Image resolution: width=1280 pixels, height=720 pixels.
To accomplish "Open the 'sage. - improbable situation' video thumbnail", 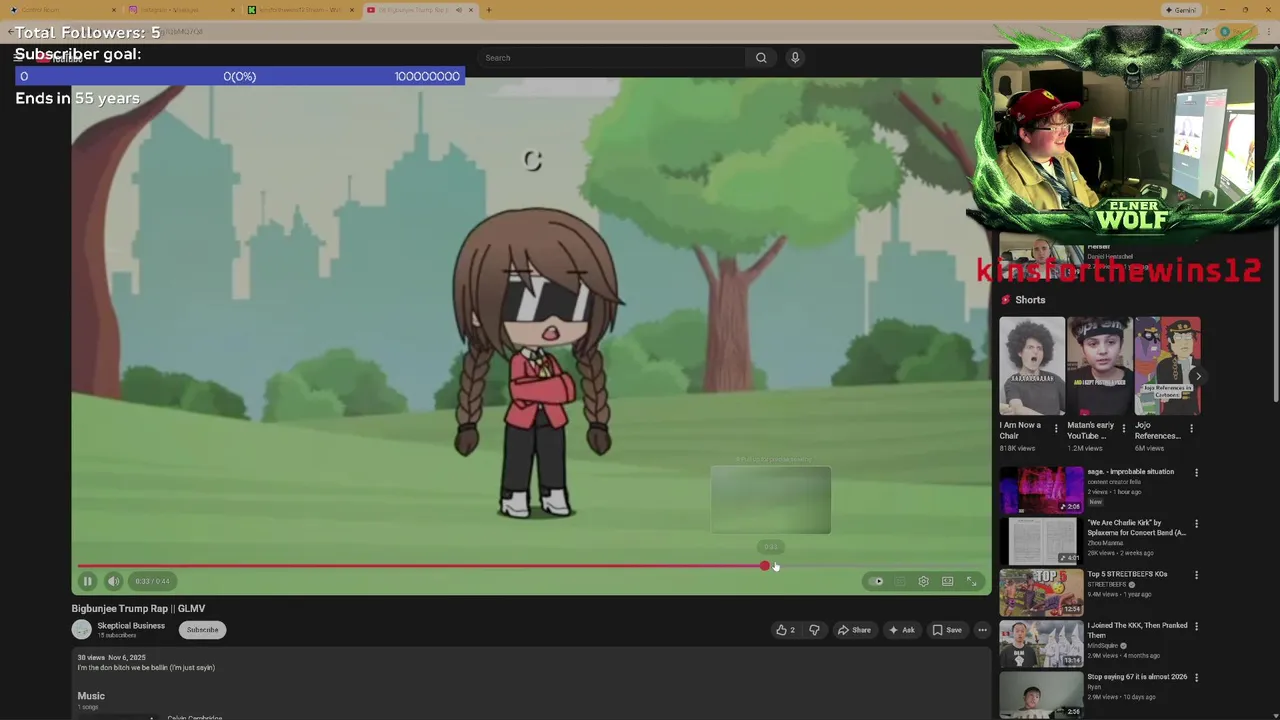I will pyautogui.click(x=1041, y=490).
